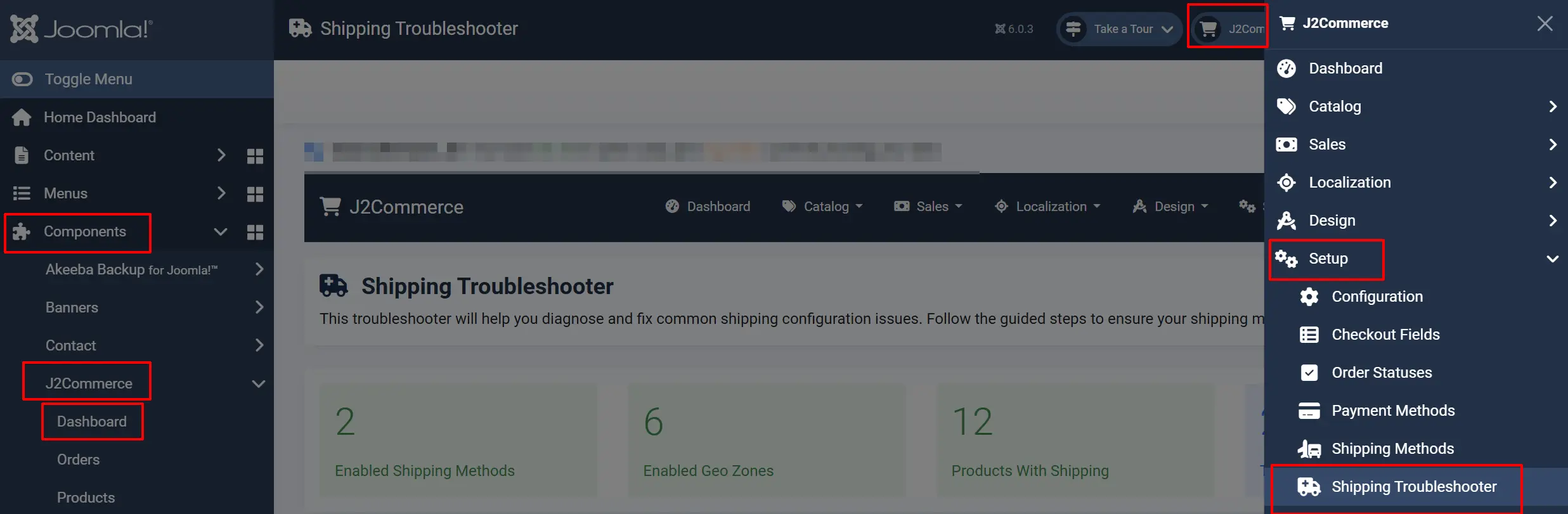Click the Menus list icon in sidebar
Viewport: 1568px width, 514px height.
click(x=22, y=193)
